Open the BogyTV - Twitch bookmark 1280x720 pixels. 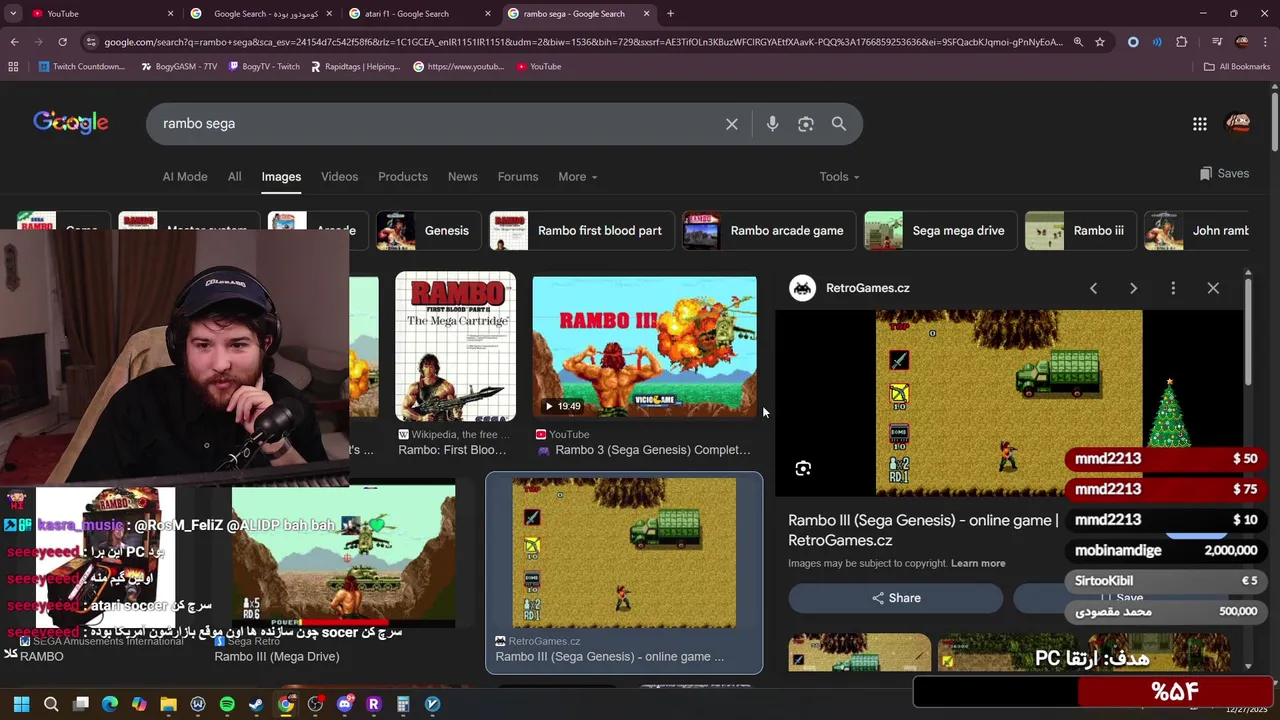[x=264, y=67]
